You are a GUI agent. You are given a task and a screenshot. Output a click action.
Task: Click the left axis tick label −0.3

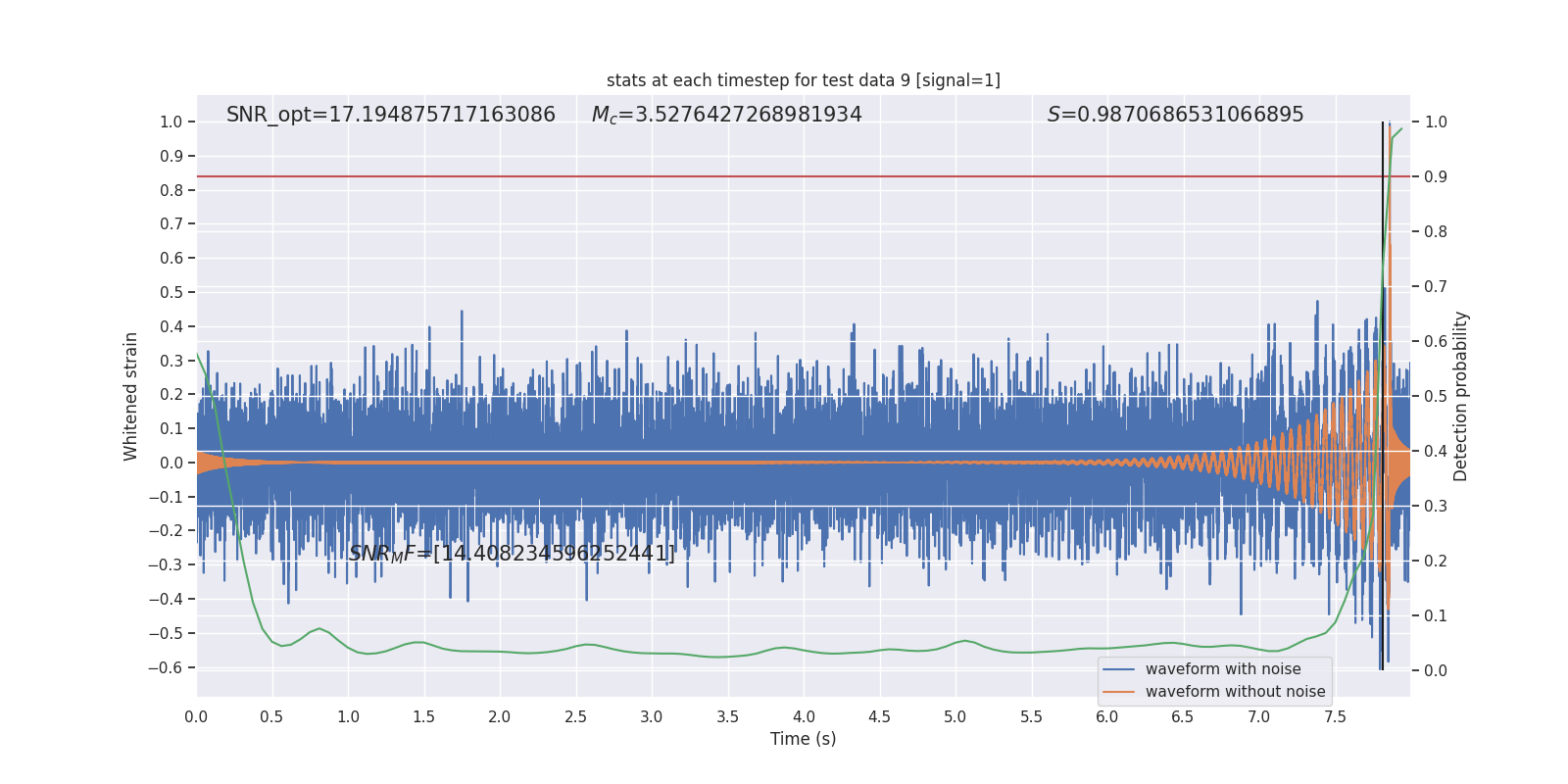pos(166,565)
